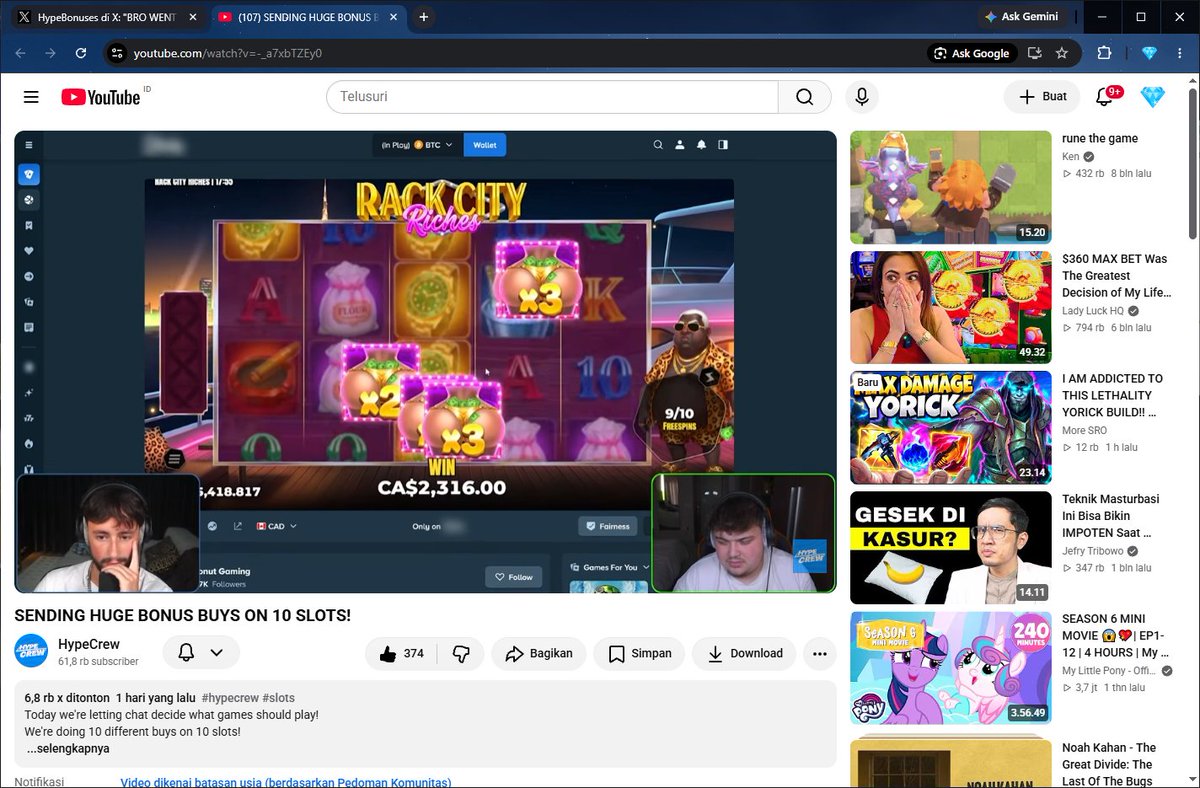This screenshot has width=1200, height=788.
Task: Open MAX DAMAGE YORICK thumbnail
Action: (951, 427)
